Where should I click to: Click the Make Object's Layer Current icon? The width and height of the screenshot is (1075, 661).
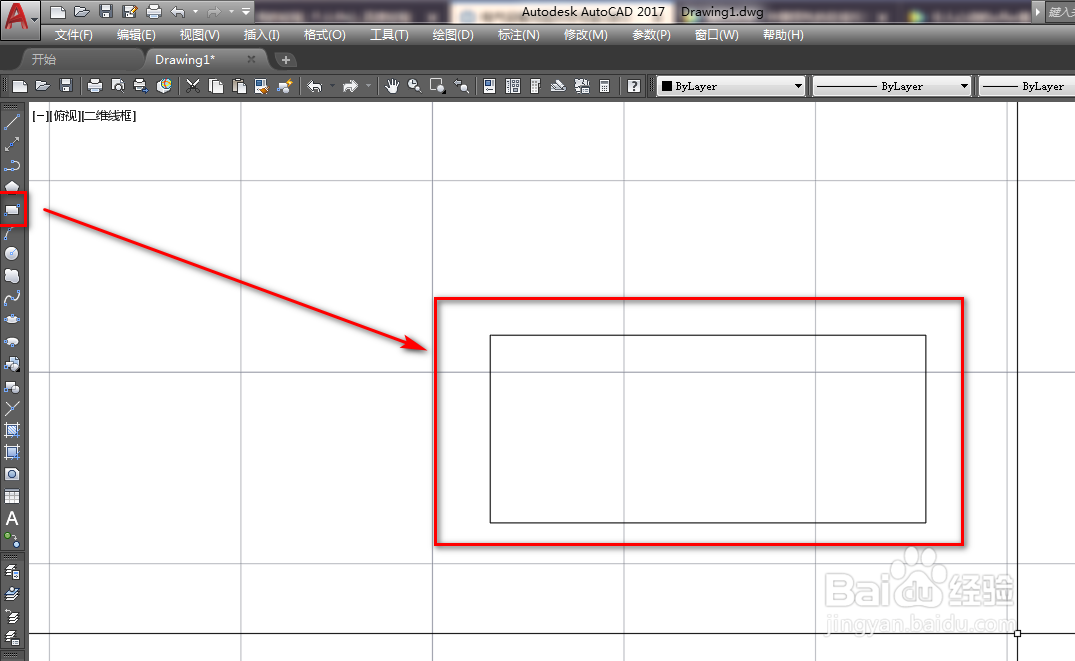click(12, 594)
